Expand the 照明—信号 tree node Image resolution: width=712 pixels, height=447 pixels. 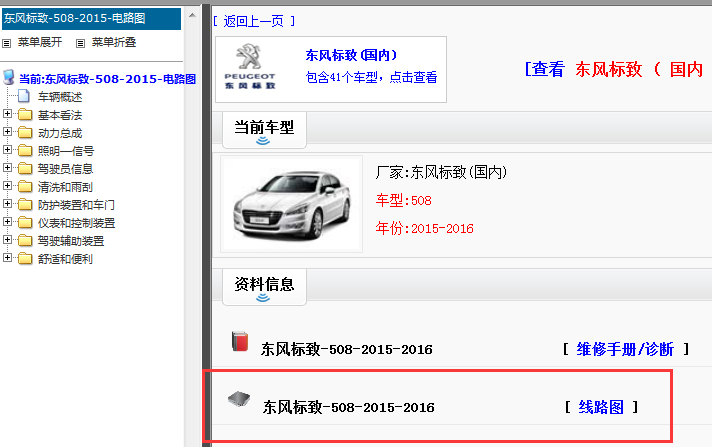[7, 149]
